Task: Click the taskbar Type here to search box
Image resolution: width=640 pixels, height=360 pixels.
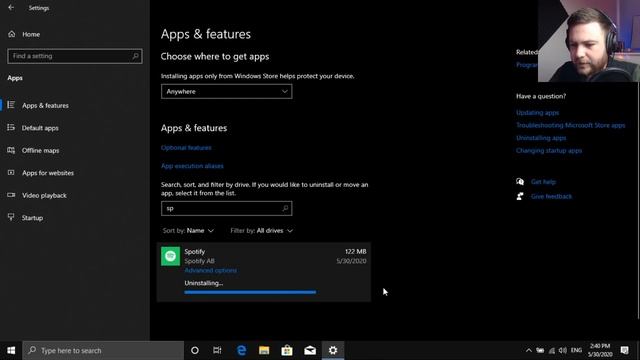Action: tap(103, 350)
